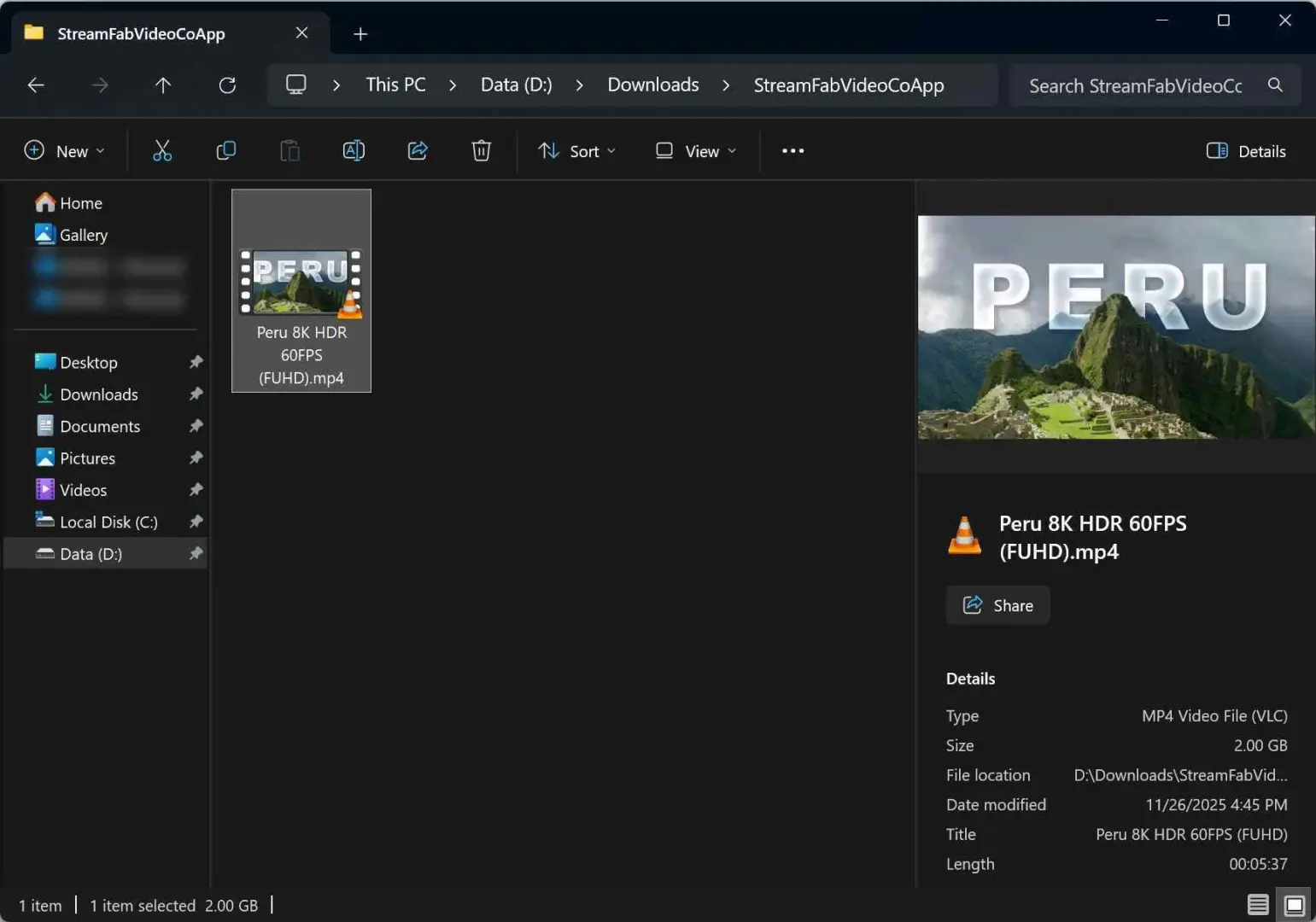Unpin Data (D:) using its pin icon
Image resolution: width=1316 pixels, height=922 pixels.
click(x=196, y=553)
